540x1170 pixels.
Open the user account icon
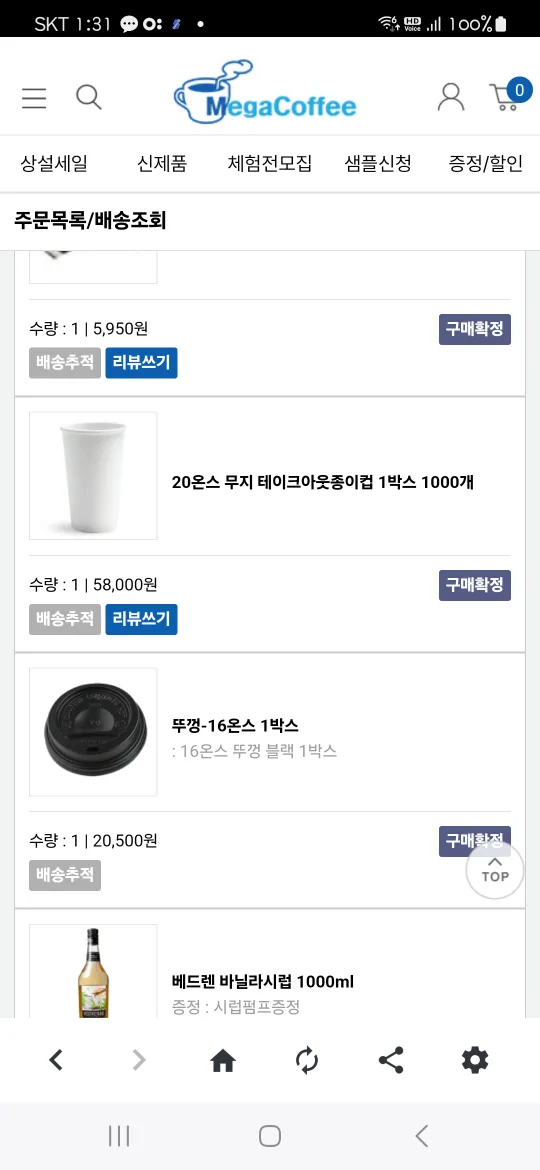(450, 97)
